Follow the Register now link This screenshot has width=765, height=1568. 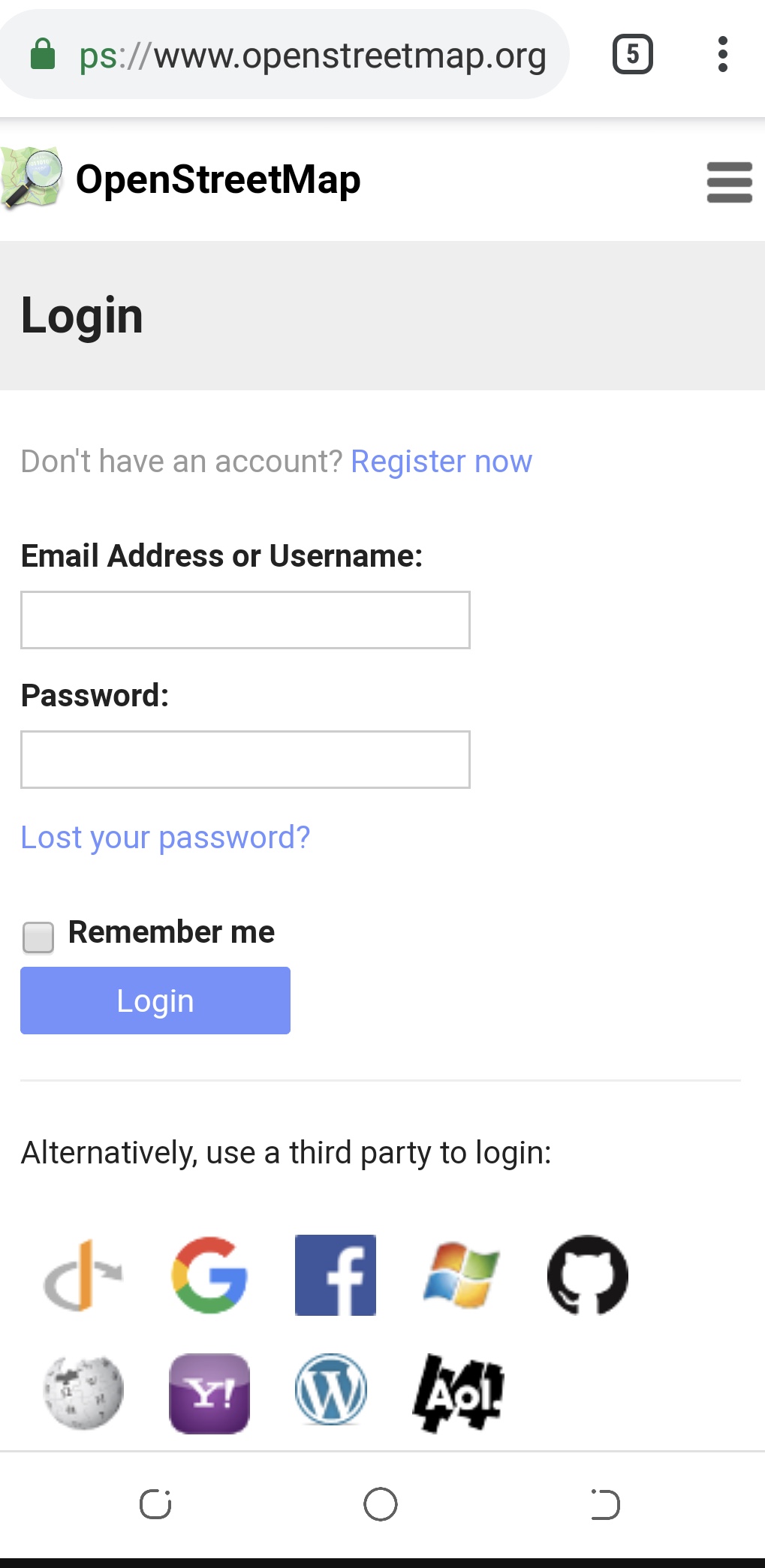(441, 462)
